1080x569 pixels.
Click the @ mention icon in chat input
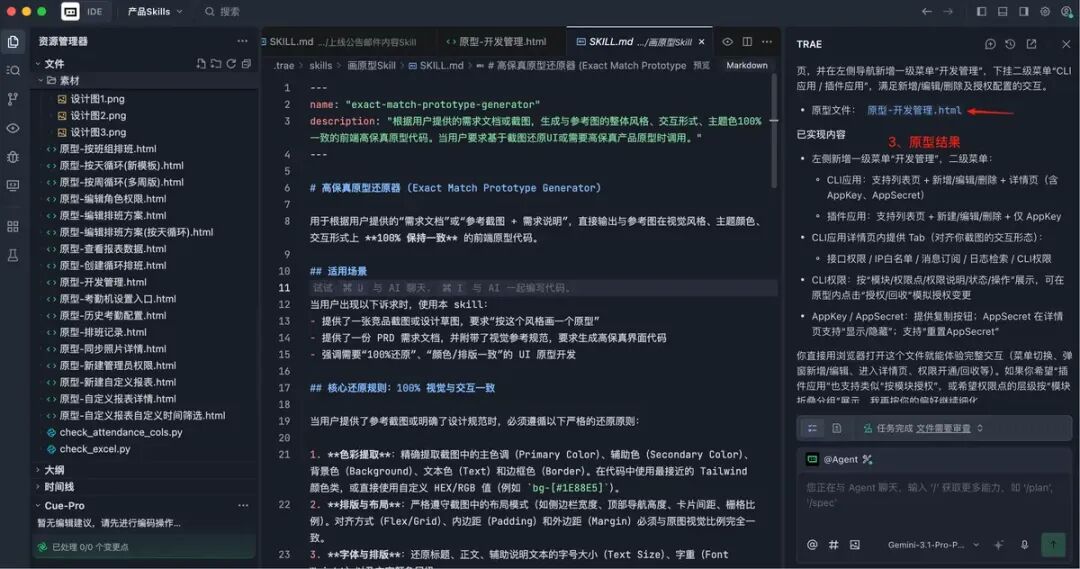point(812,544)
